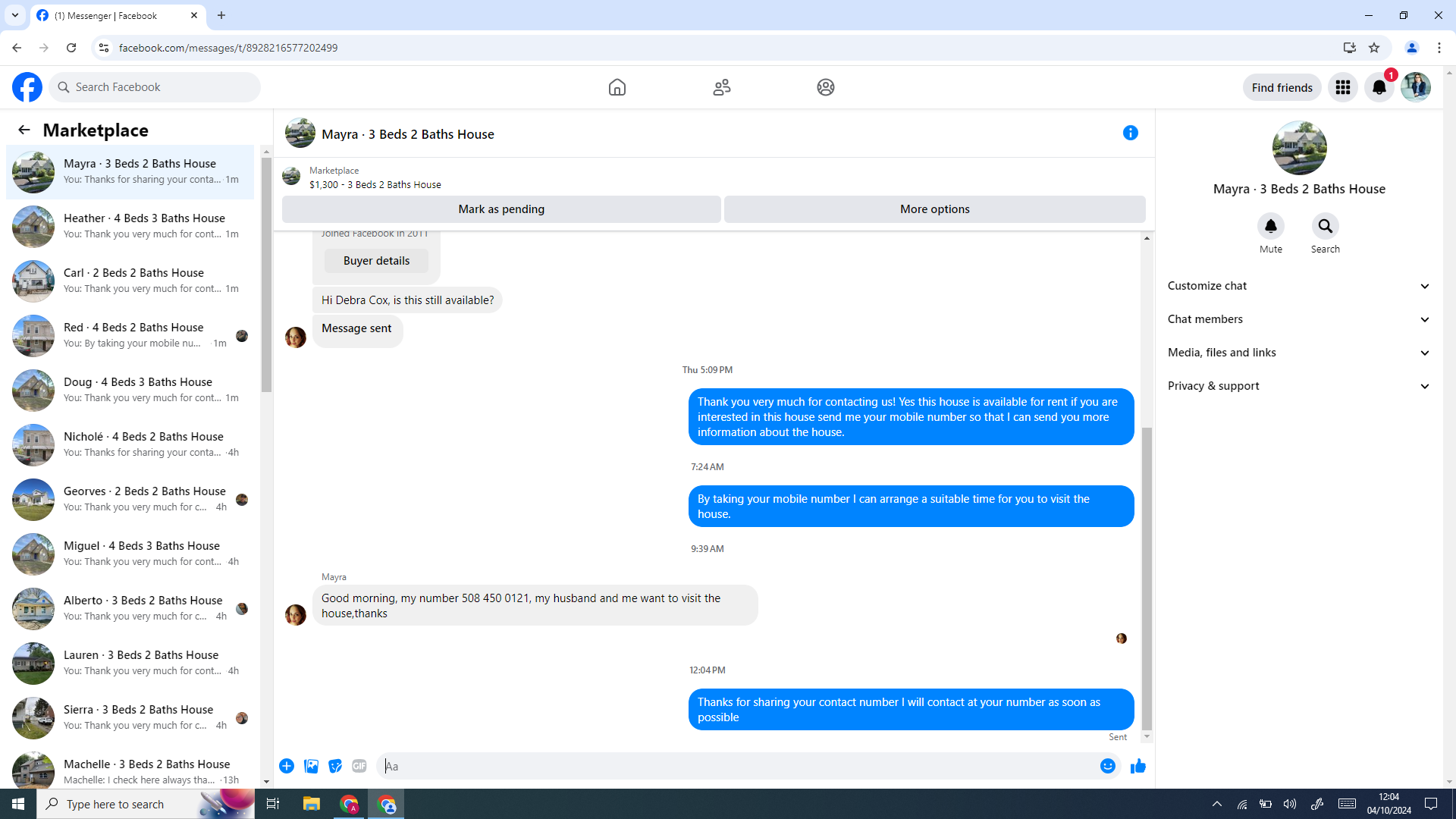The height and width of the screenshot is (819, 1456).
Task: Attach a photo or file
Action: coord(311,766)
